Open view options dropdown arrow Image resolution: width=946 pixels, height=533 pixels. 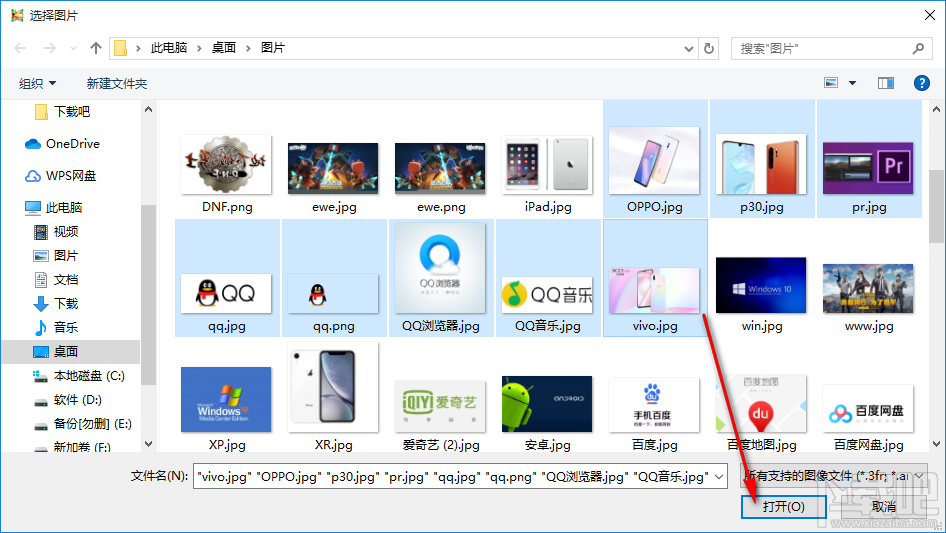[x=852, y=83]
